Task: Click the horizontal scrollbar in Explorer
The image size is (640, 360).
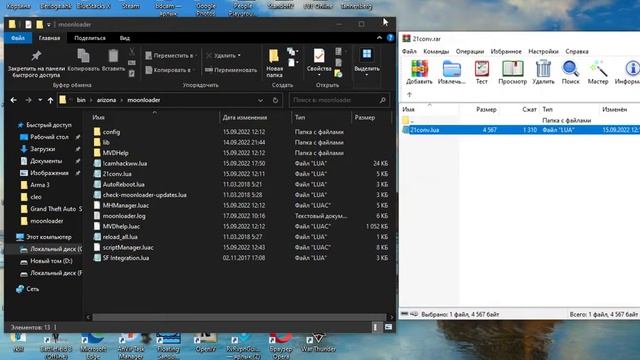Action: (x=239, y=317)
